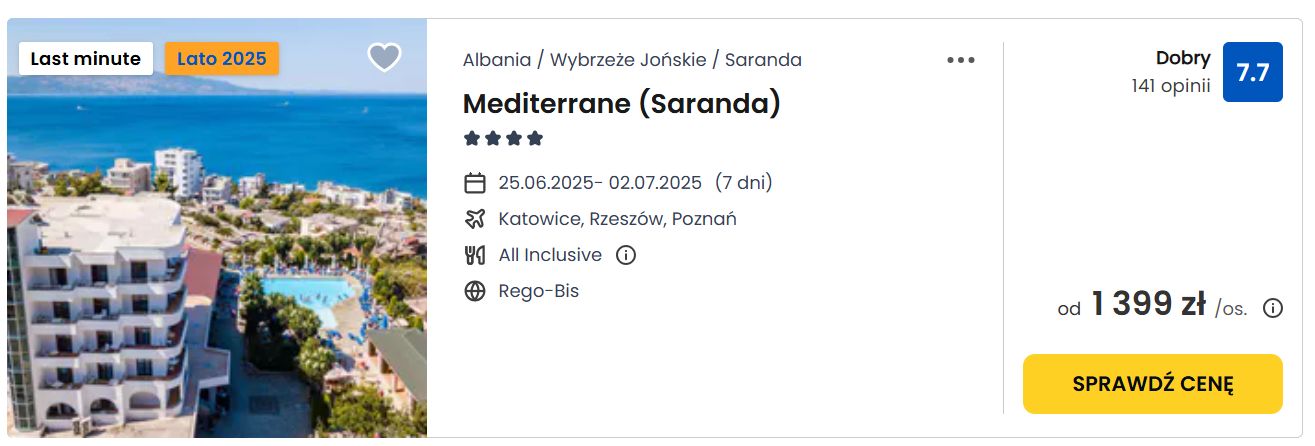Viewport: 1315px width, 446px height.
Task: Toggle the heart favorite icon on photo
Action: coord(384,58)
